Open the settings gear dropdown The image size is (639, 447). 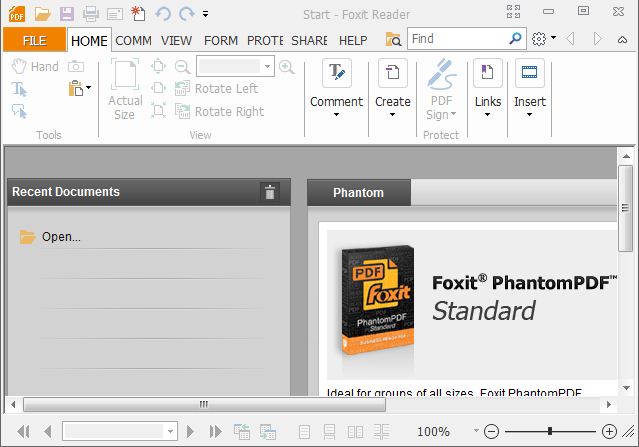click(x=544, y=39)
